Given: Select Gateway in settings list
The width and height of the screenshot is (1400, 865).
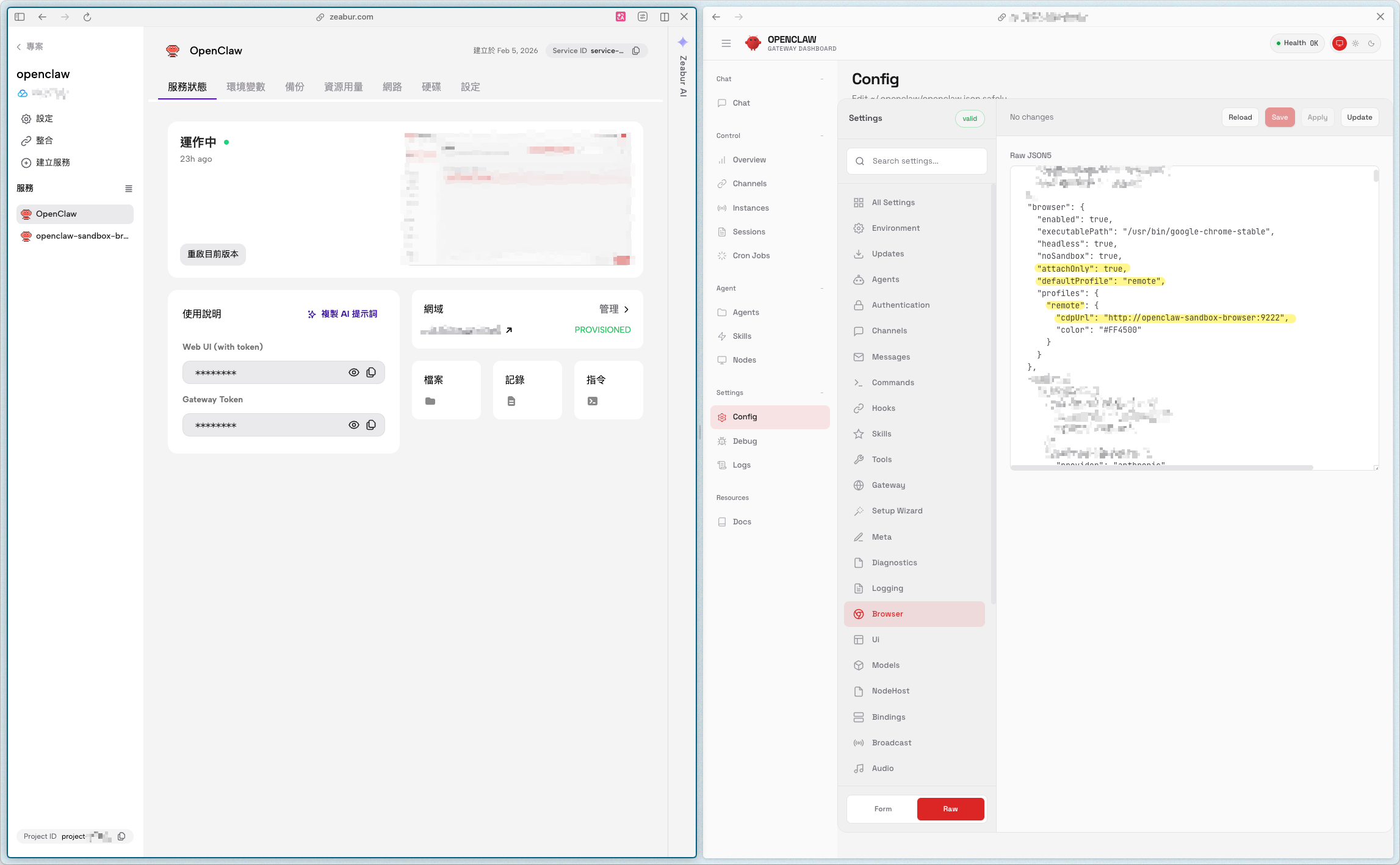Looking at the screenshot, I should coord(888,485).
